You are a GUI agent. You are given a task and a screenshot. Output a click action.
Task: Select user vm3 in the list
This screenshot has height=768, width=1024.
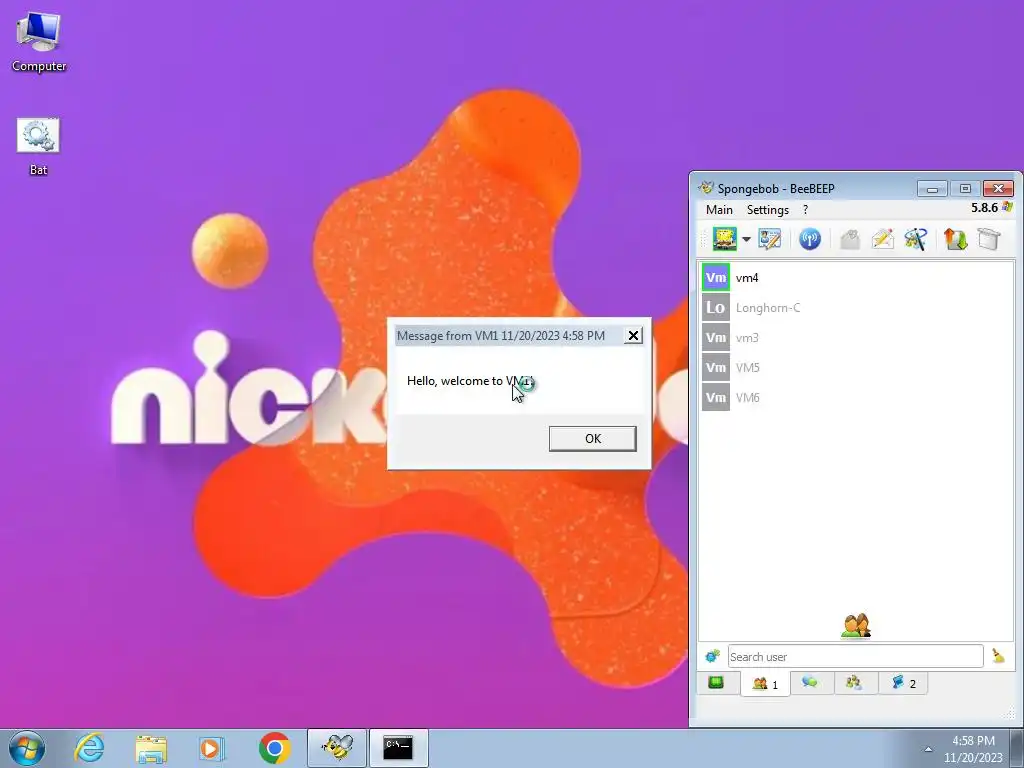click(857, 338)
